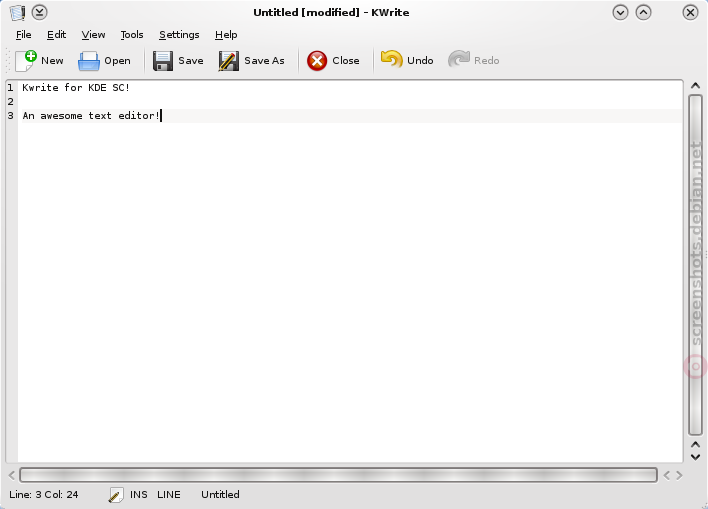Image resolution: width=708 pixels, height=509 pixels.
Task: Click the bottom-most vertical scroll down arrow
Action: (x=695, y=457)
